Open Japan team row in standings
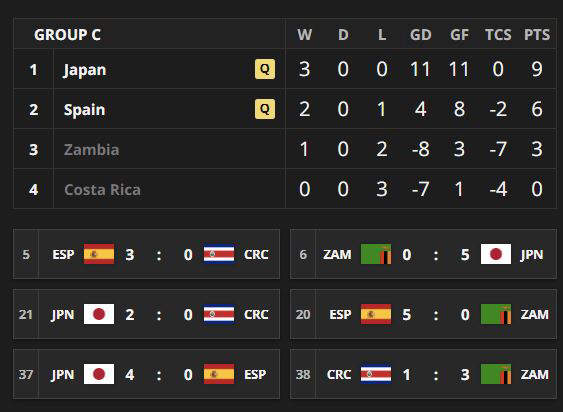The width and height of the screenshot is (563, 412). point(285,69)
